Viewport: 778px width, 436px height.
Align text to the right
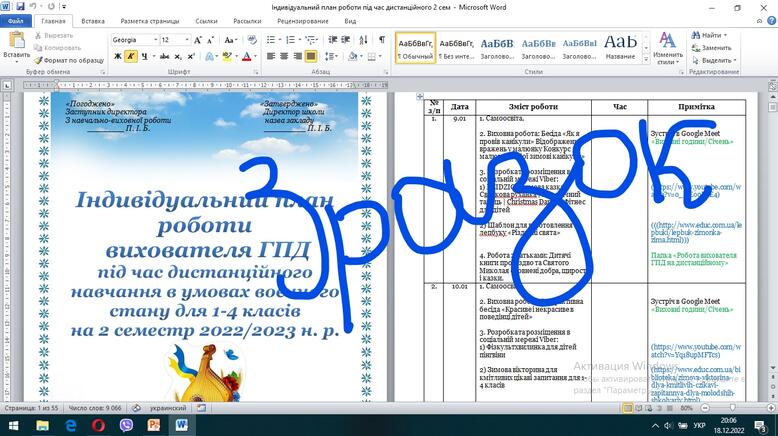[x=298, y=57]
